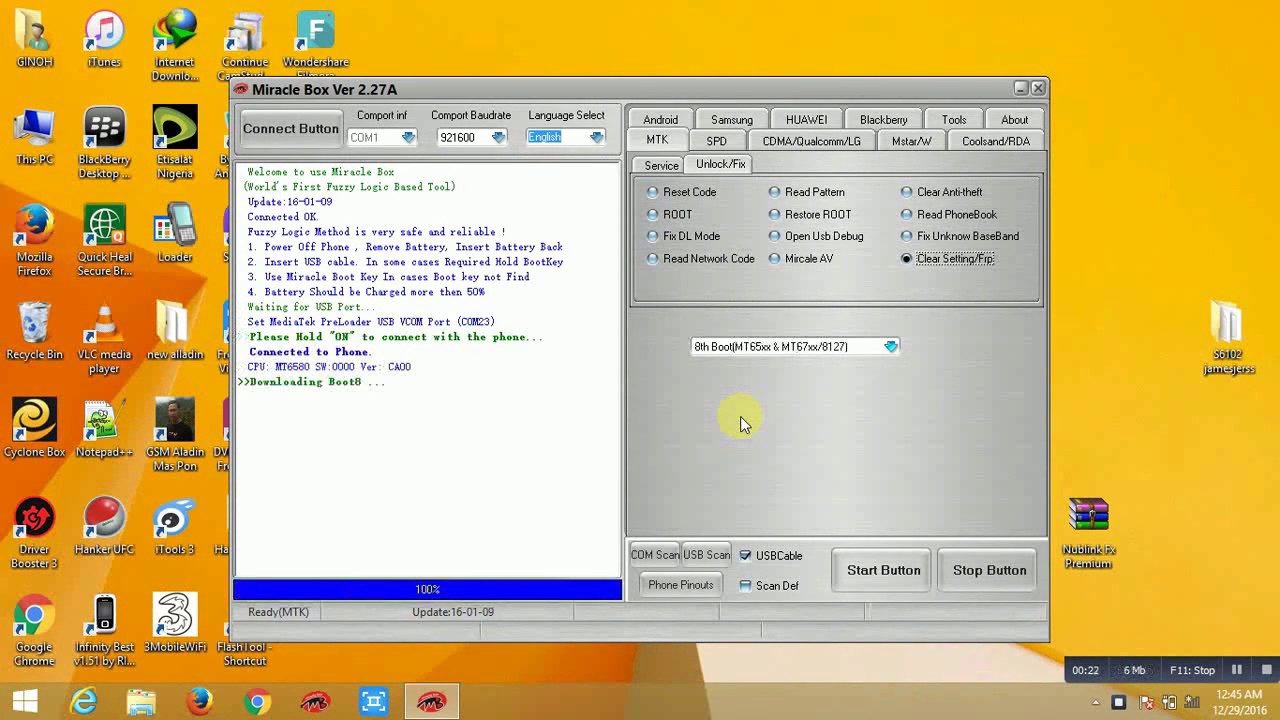The image size is (1280, 720).
Task: Pause the screen recording
Action: click(x=1236, y=670)
